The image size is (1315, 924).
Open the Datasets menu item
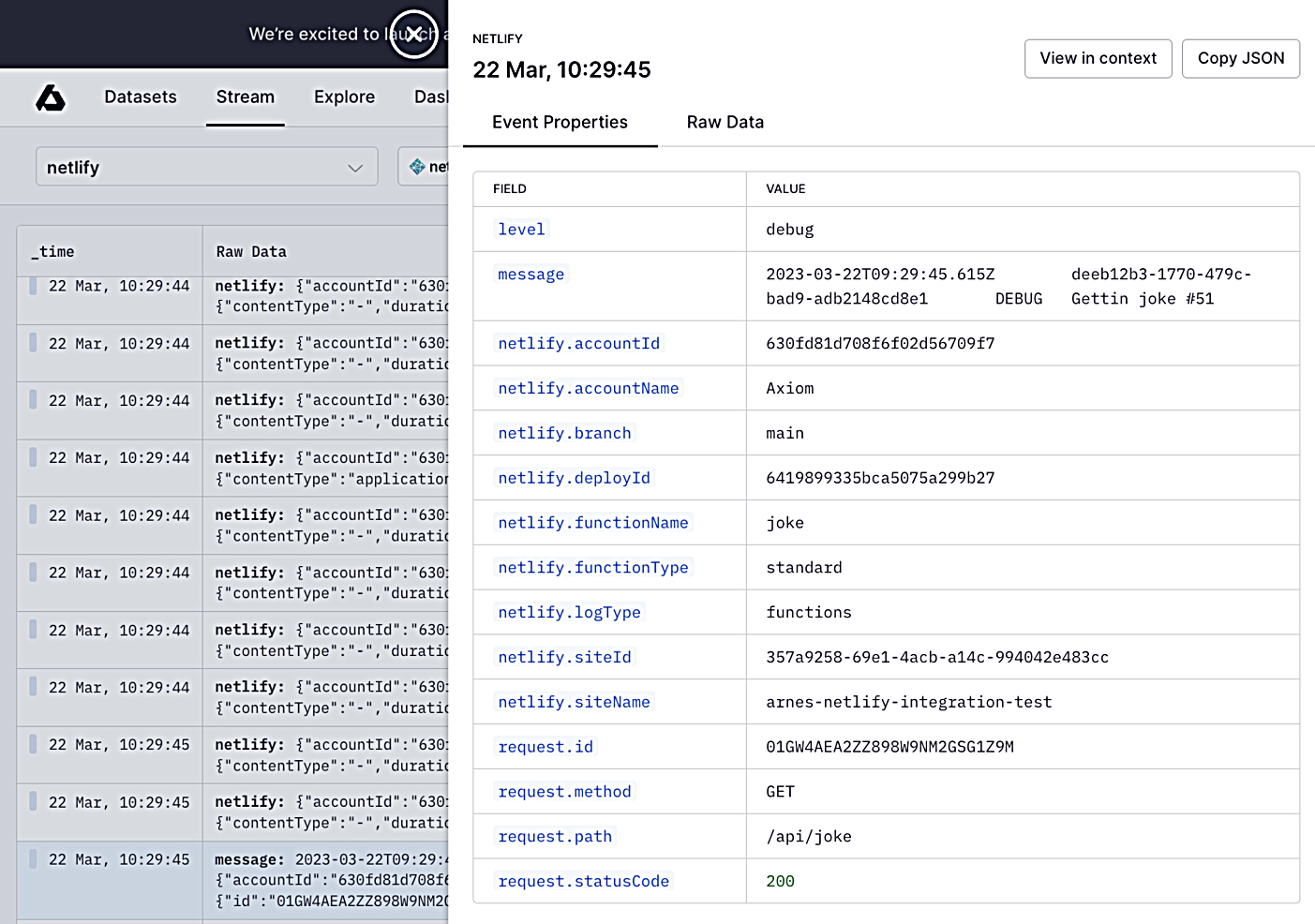point(141,97)
